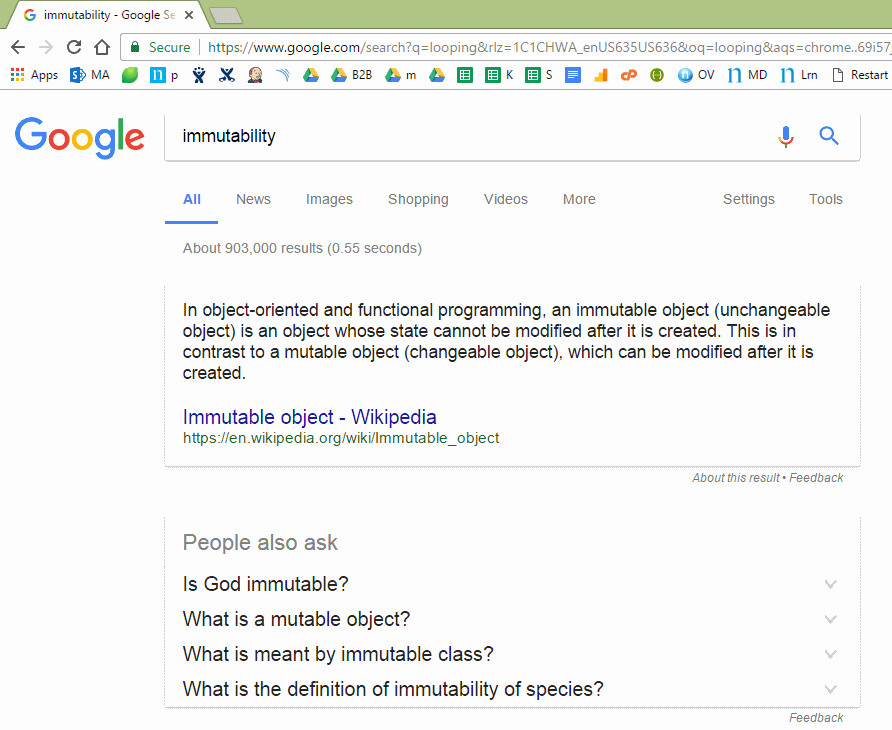Open the B2B Google Drive bookmark
The image size is (892, 730).
[352, 75]
